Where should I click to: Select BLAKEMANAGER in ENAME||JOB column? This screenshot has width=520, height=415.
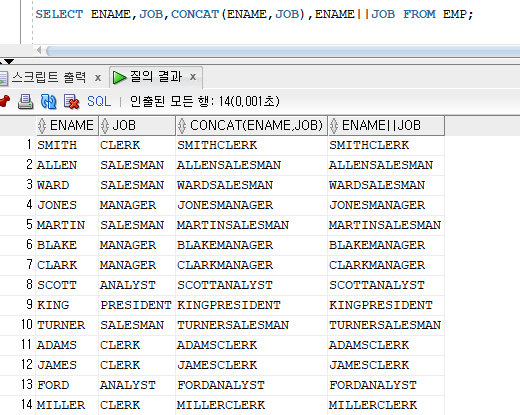[386, 245]
